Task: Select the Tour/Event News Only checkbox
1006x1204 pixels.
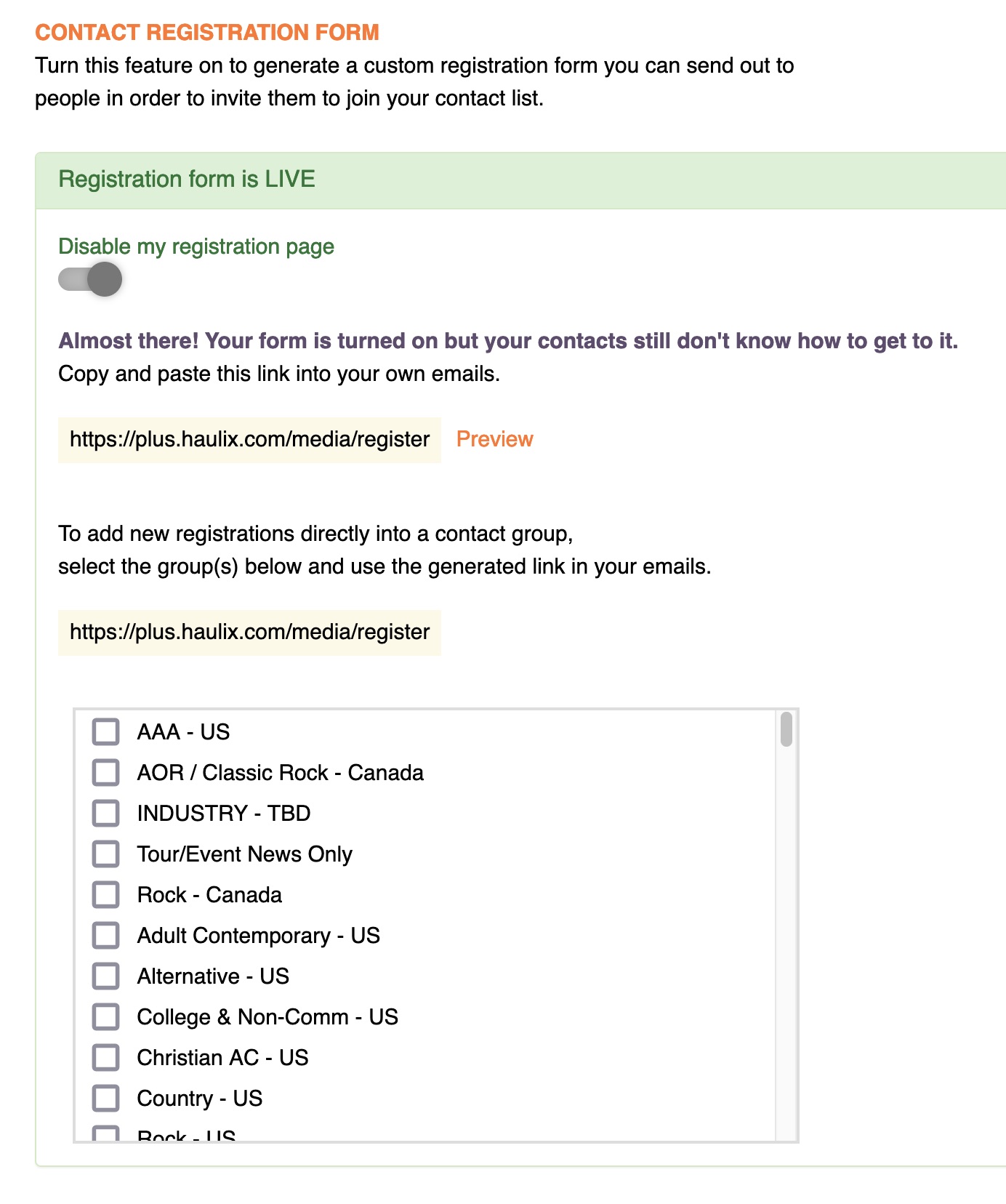Action: tap(105, 854)
